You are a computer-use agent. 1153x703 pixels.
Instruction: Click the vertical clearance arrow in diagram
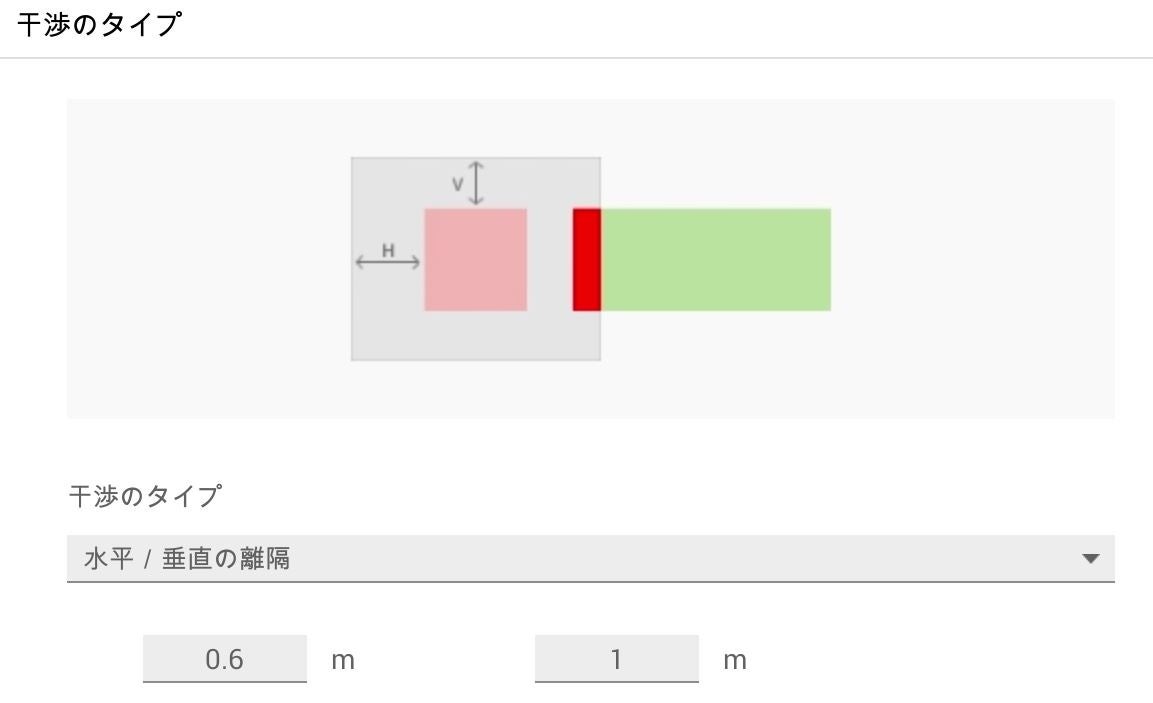tap(476, 183)
